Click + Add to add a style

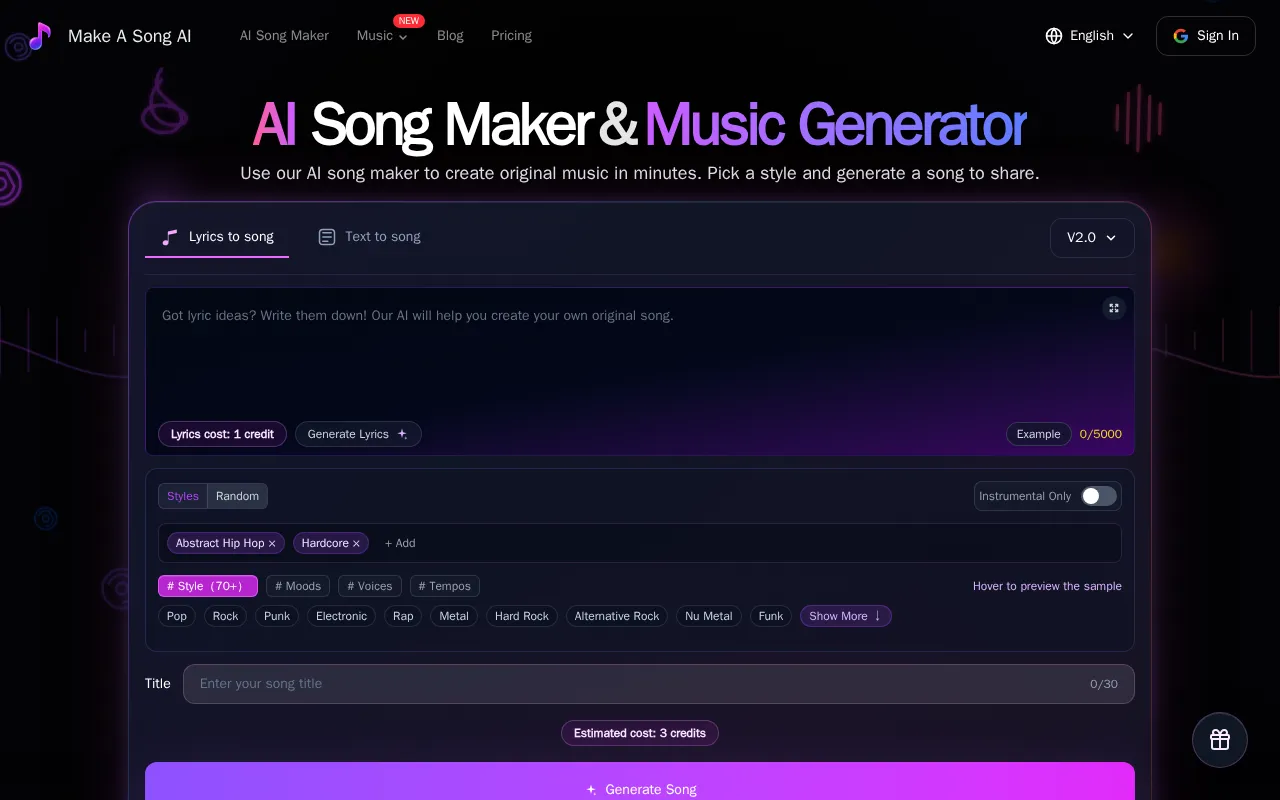(x=400, y=544)
